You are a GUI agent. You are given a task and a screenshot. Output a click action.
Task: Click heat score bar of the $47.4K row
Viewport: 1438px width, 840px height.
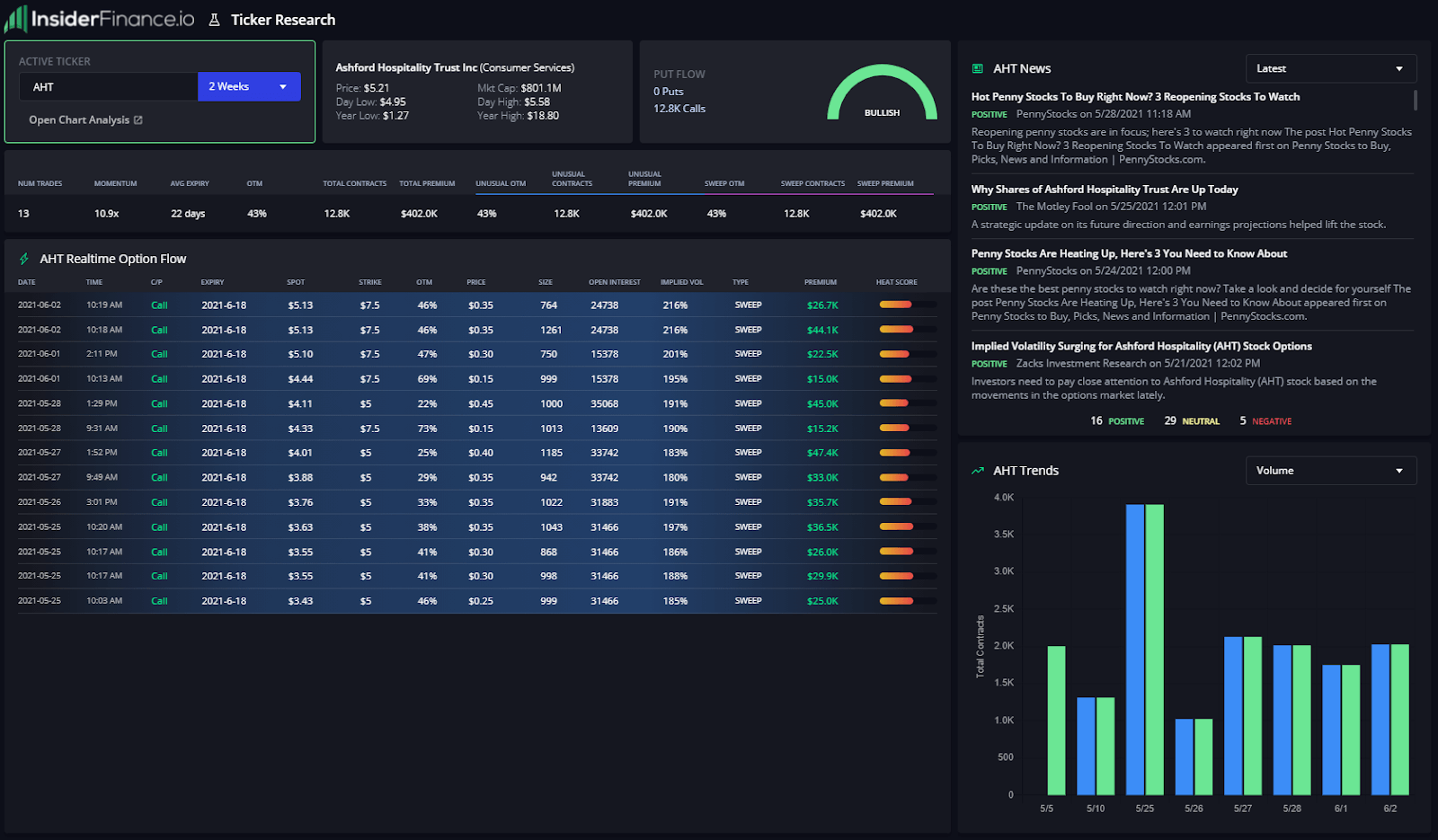point(908,453)
